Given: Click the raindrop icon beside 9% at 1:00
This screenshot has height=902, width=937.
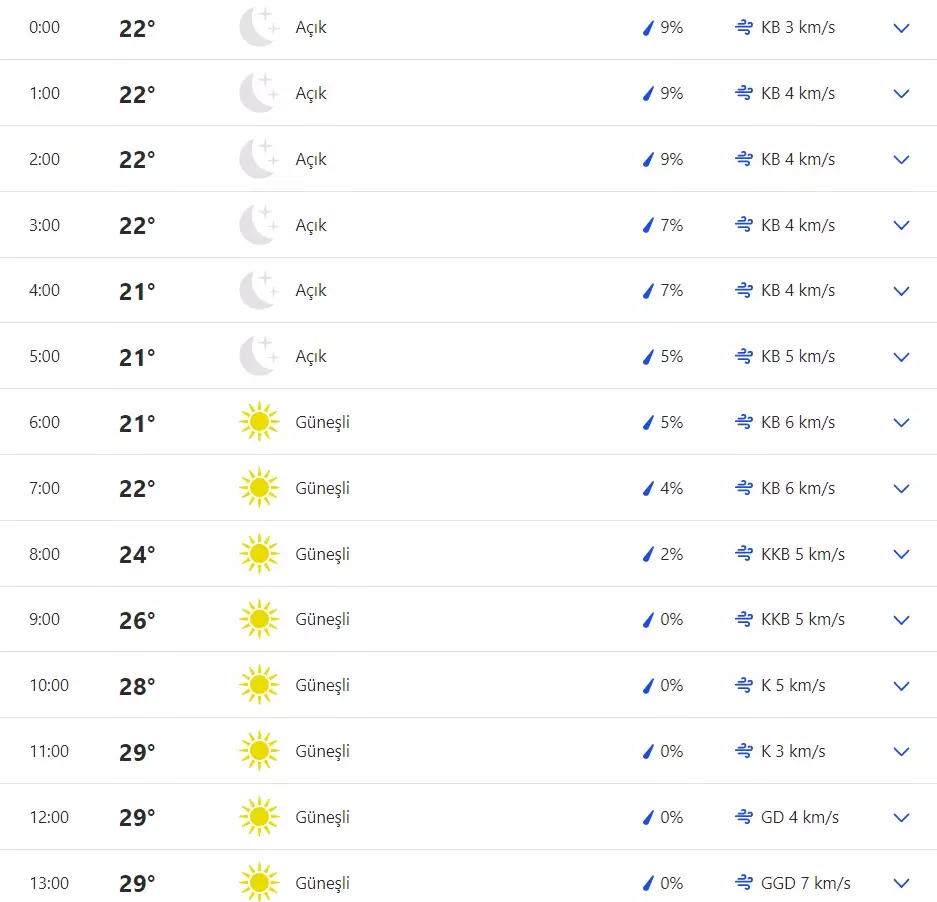Looking at the screenshot, I should click(648, 94).
